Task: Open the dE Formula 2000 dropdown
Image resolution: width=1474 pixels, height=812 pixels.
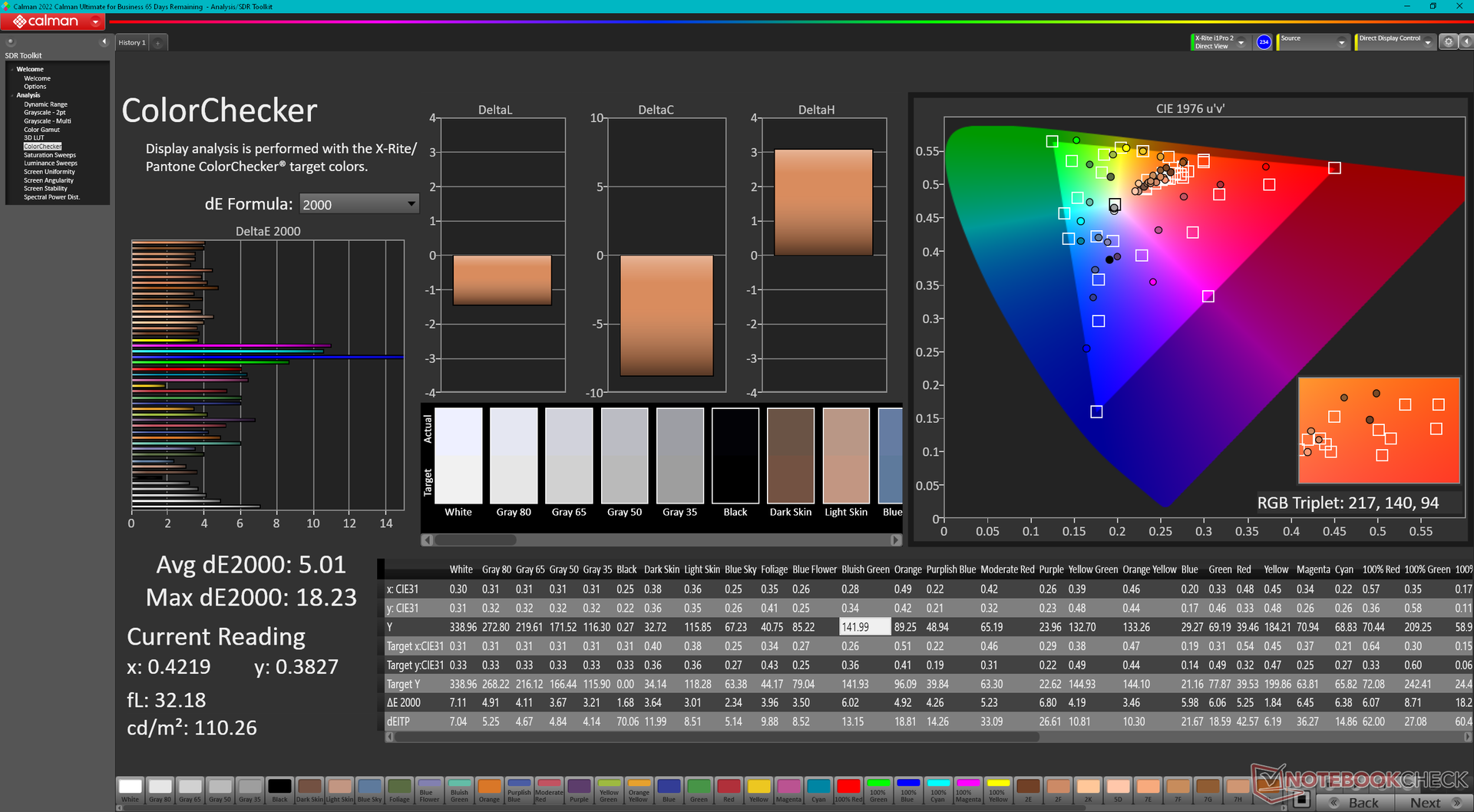Action: click(x=359, y=204)
